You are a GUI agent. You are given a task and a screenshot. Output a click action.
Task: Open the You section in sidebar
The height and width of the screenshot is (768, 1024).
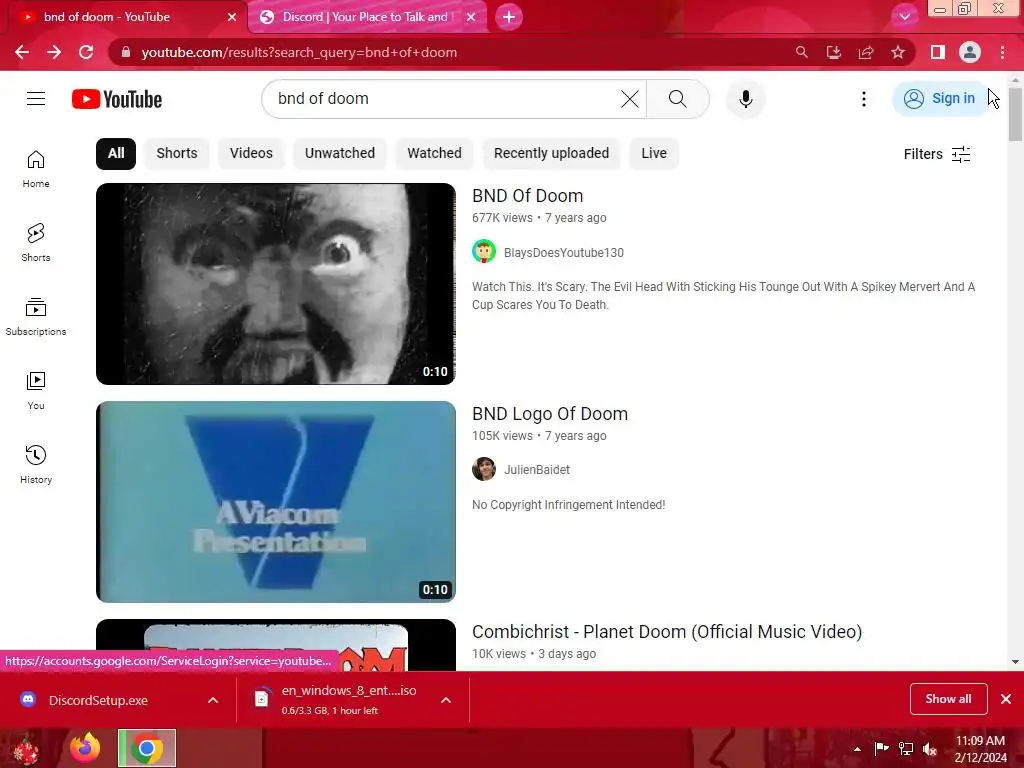click(36, 391)
